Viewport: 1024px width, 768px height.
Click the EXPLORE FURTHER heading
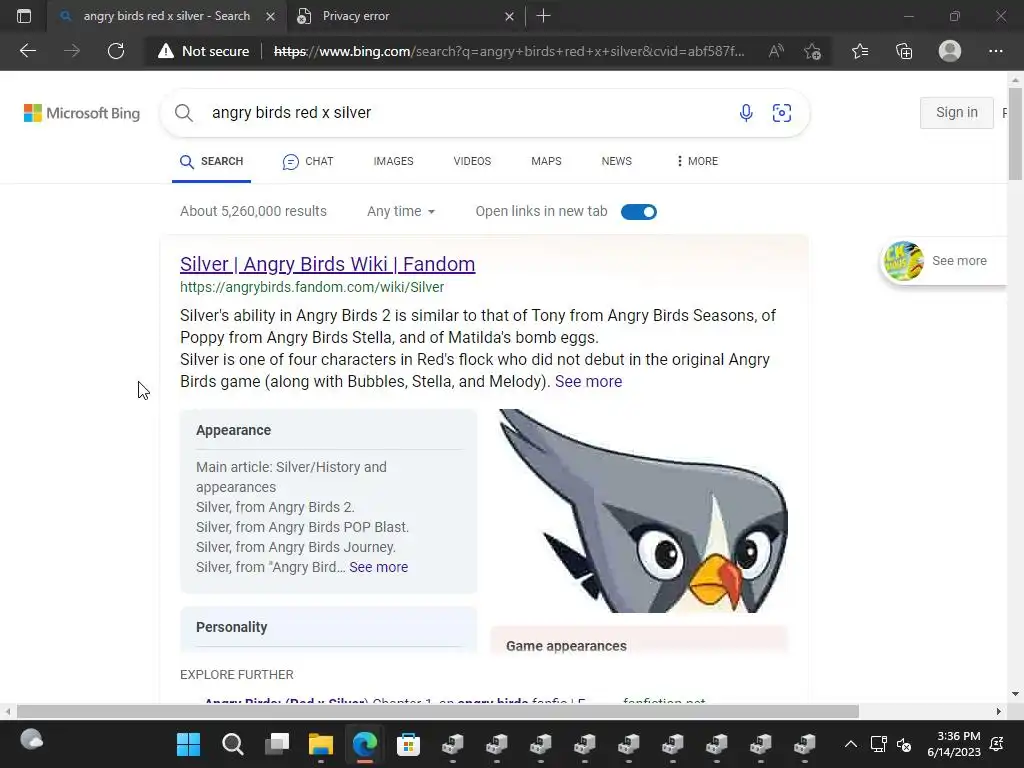(x=236, y=675)
